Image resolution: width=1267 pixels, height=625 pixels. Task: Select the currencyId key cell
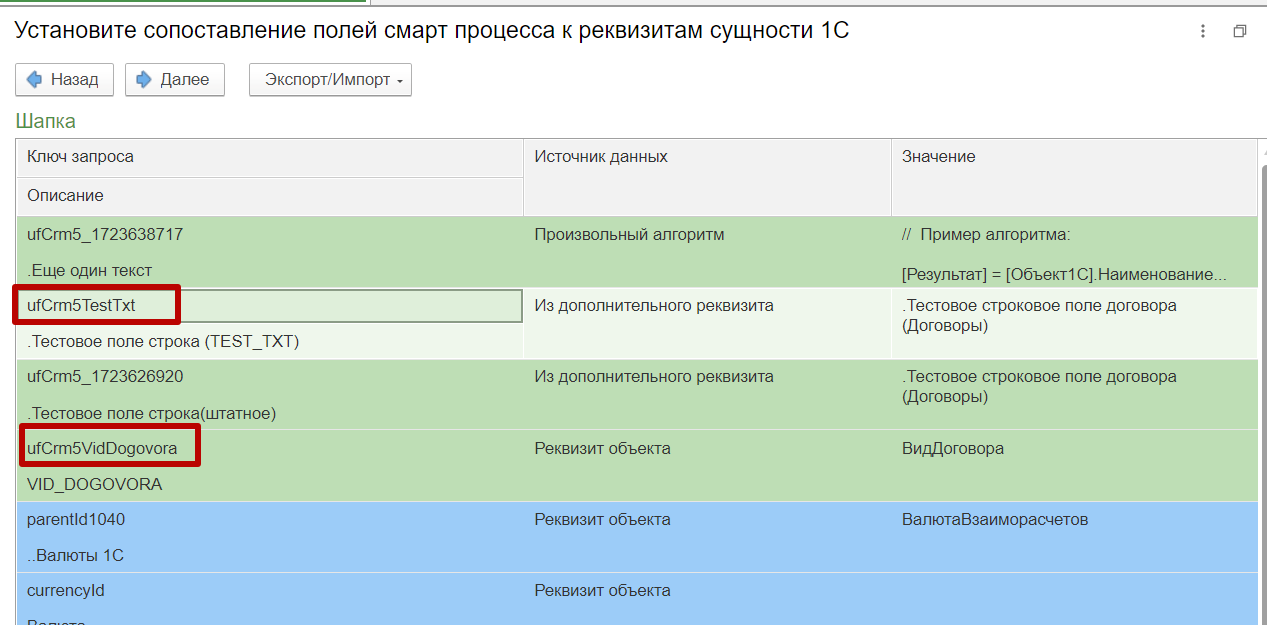click(66, 590)
